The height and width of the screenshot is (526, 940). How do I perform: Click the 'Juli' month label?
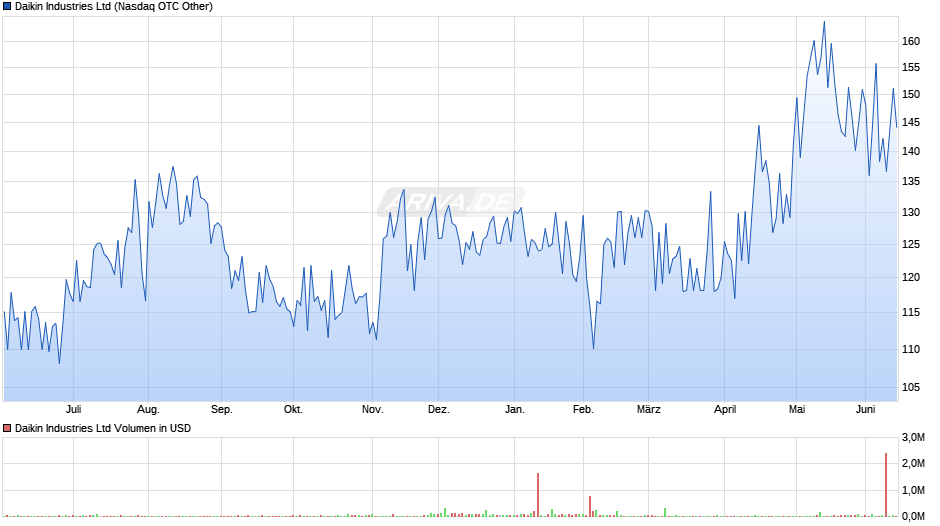[x=73, y=410]
